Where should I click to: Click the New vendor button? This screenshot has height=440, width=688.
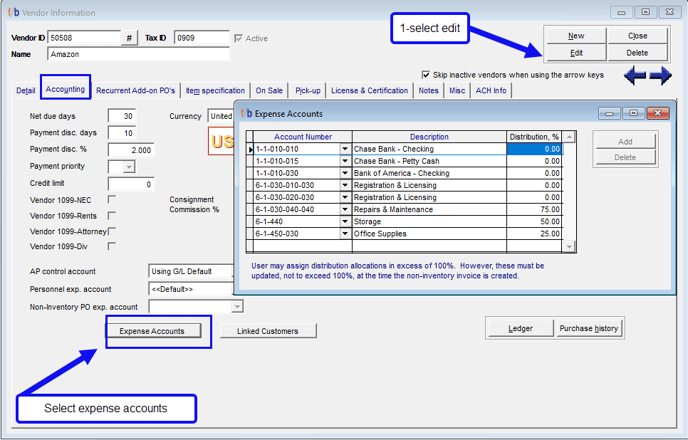point(576,36)
